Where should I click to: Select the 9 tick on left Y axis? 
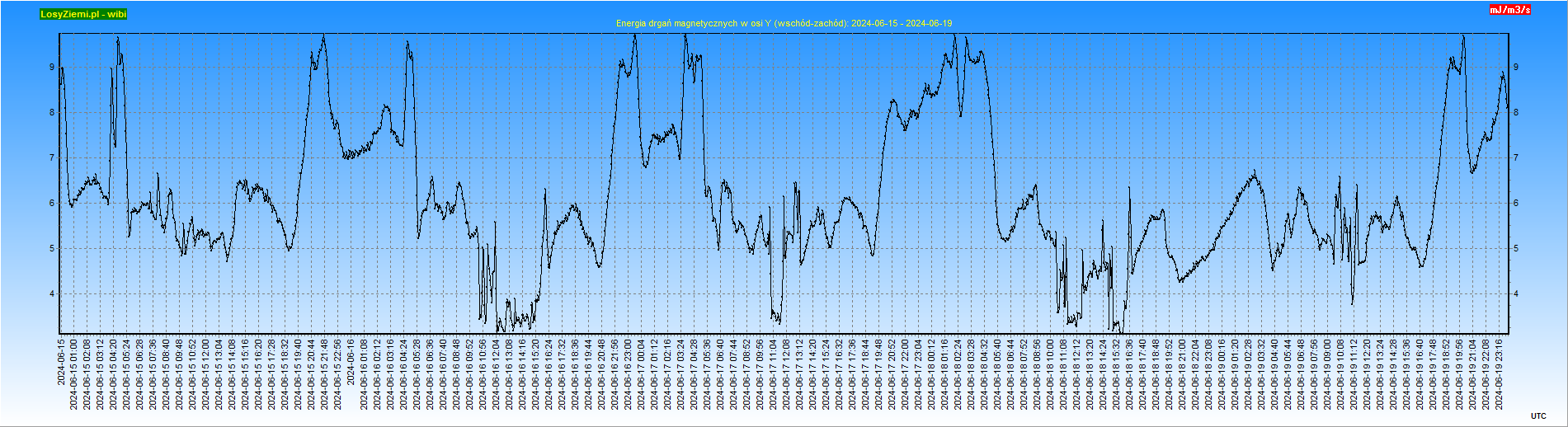pos(52,68)
